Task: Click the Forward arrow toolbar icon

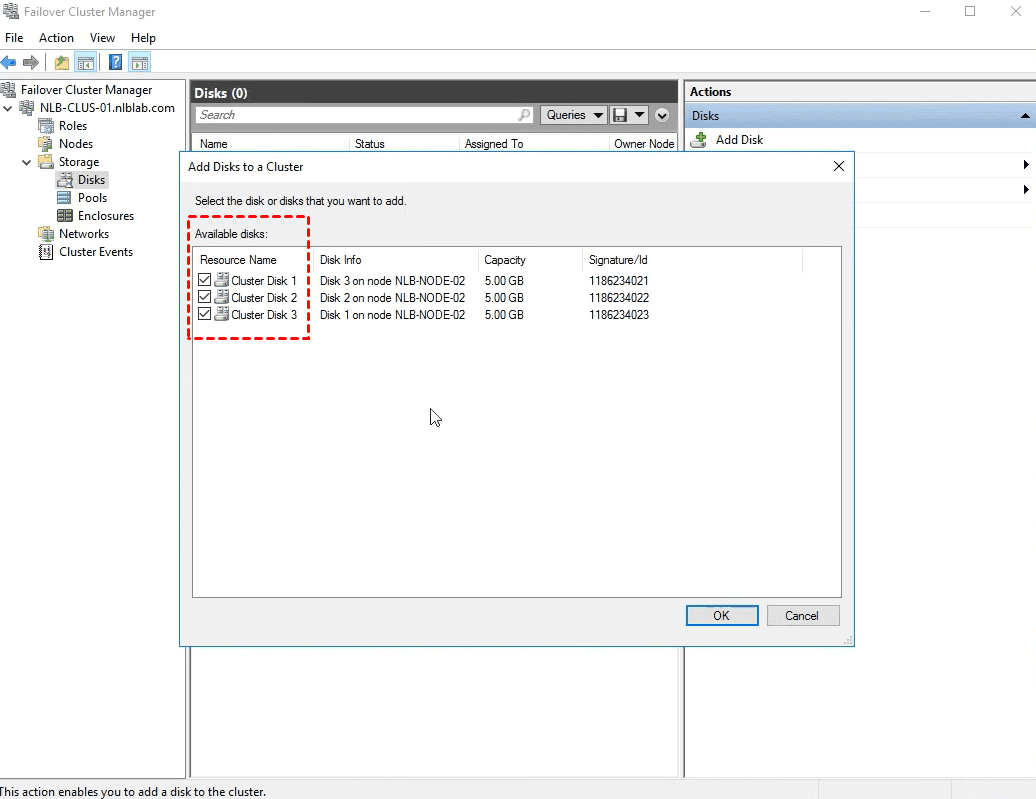Action: pyautogui.click(x=30, y=63)
